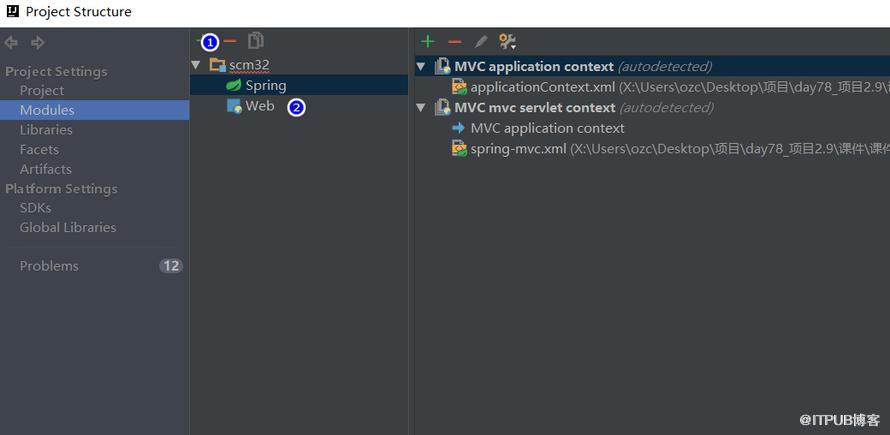
Task: Remove selected module with red minus
Action: [x=230, y=41]
